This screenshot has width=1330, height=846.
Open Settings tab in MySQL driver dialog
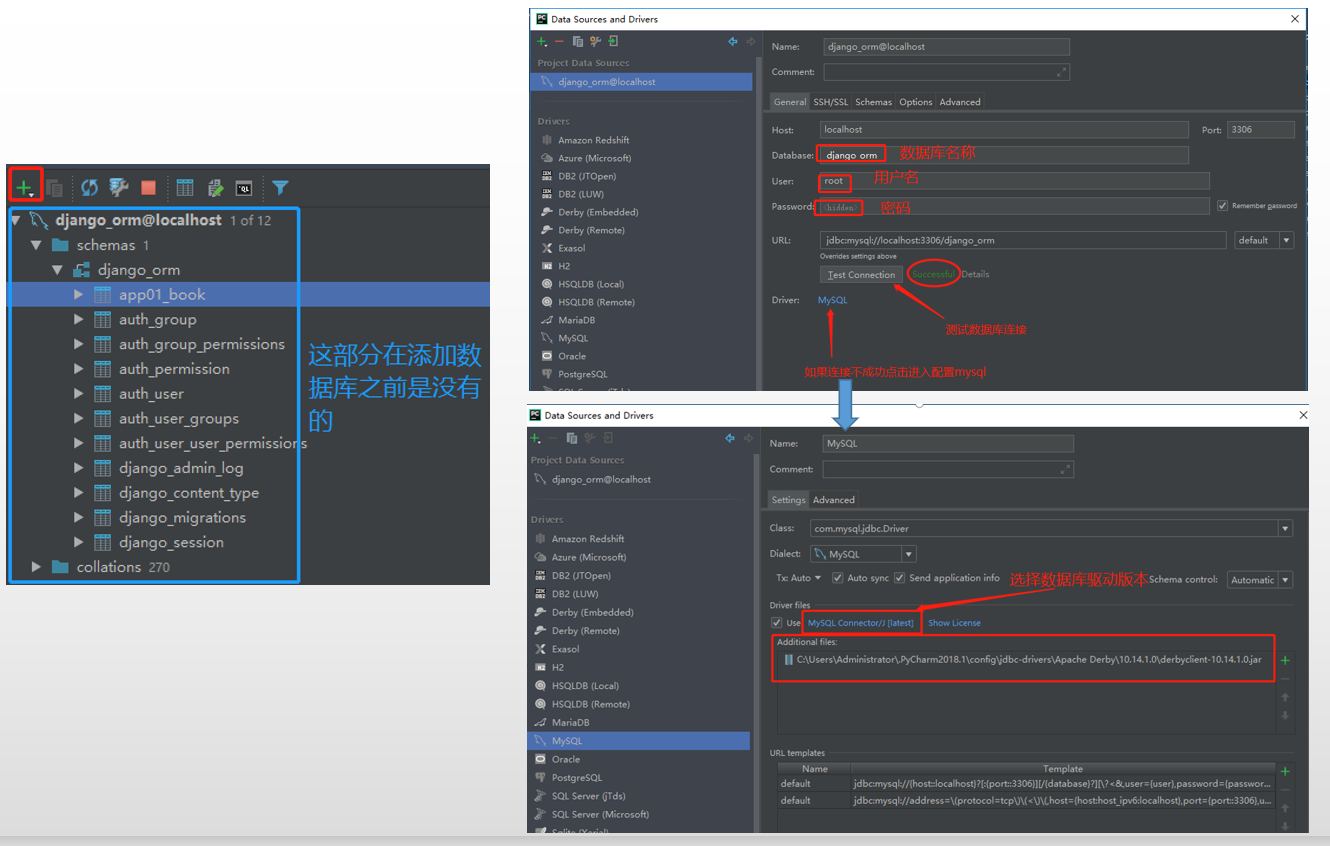pos(788,500)
